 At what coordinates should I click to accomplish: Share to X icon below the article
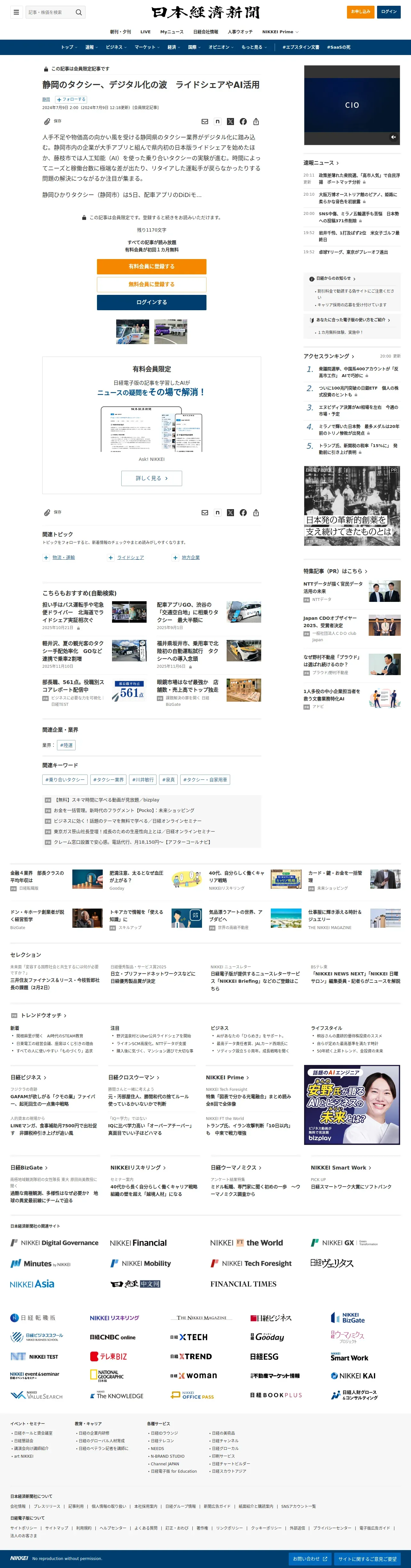pos(230,513)
